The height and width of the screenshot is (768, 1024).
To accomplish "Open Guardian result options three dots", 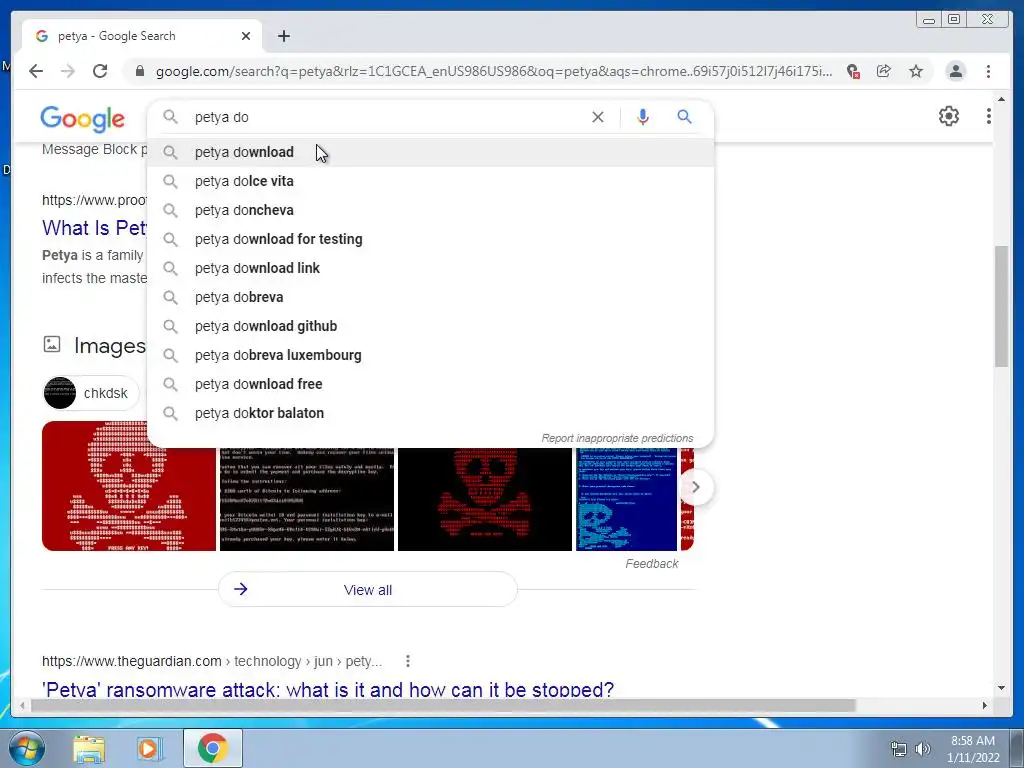I will 408,661.
